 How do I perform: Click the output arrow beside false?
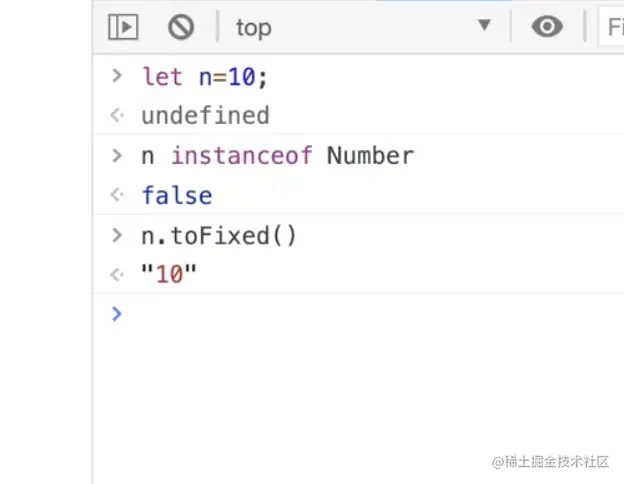pyautogui.click(x=117, y=195)
